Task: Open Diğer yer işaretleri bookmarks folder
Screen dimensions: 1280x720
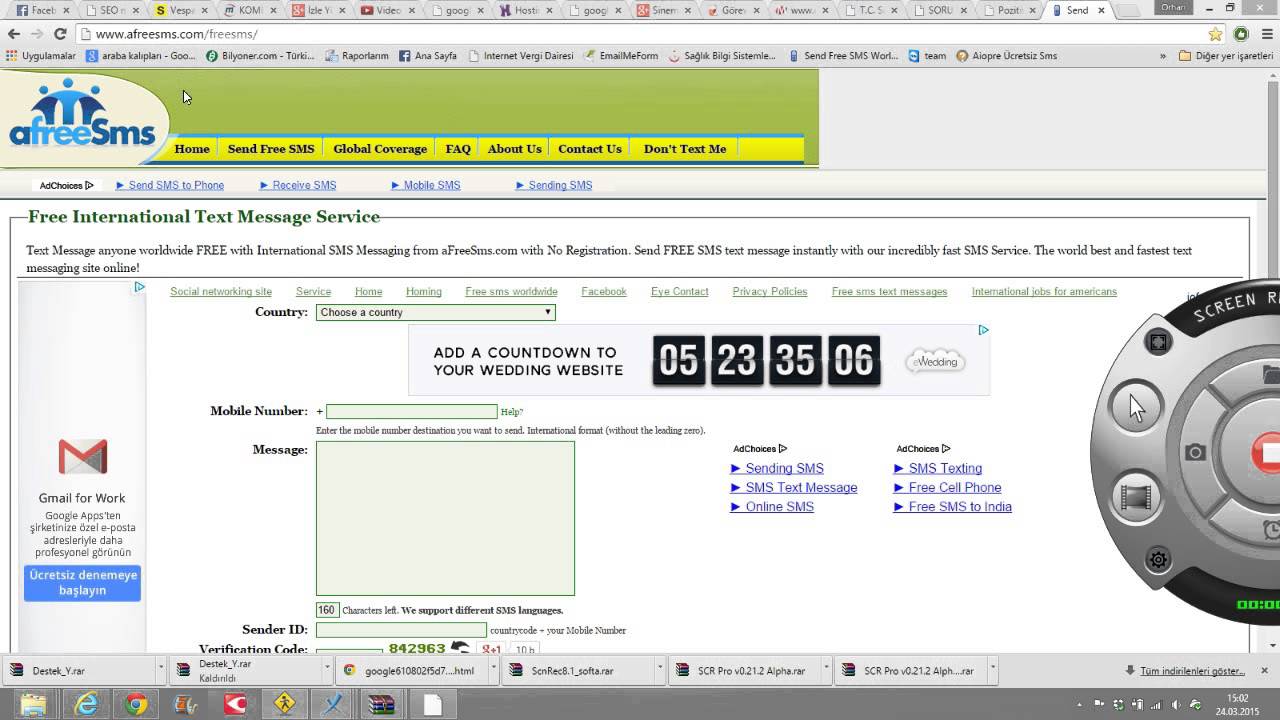Action: (1226, 56)
